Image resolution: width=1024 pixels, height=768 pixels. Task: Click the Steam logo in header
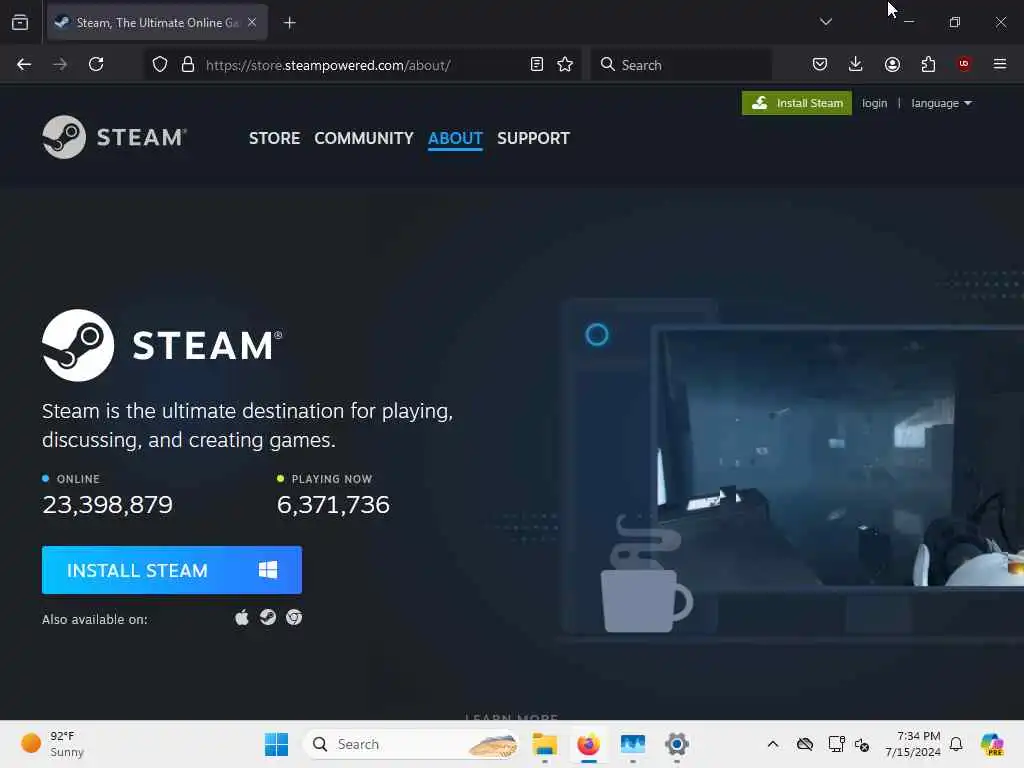point(115,137)
